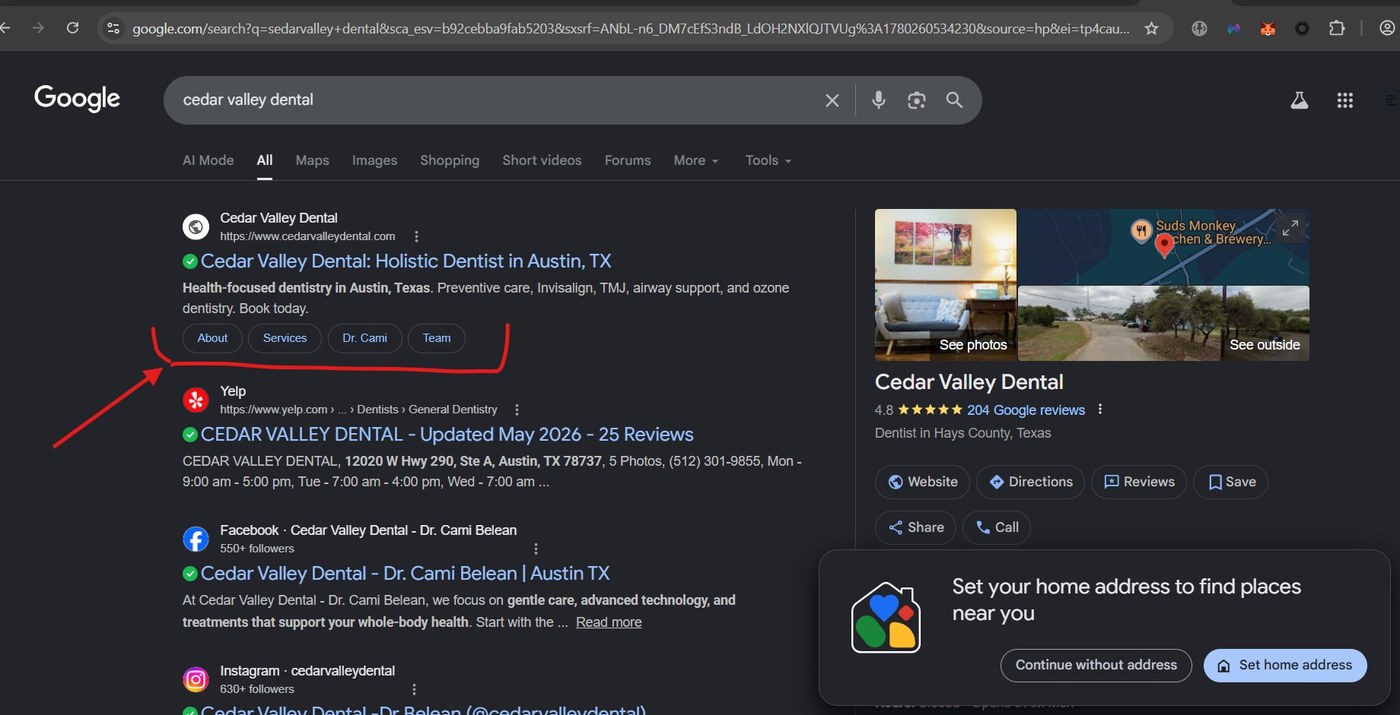
Task: Click the Share button
Action: [x=915, y=528]
